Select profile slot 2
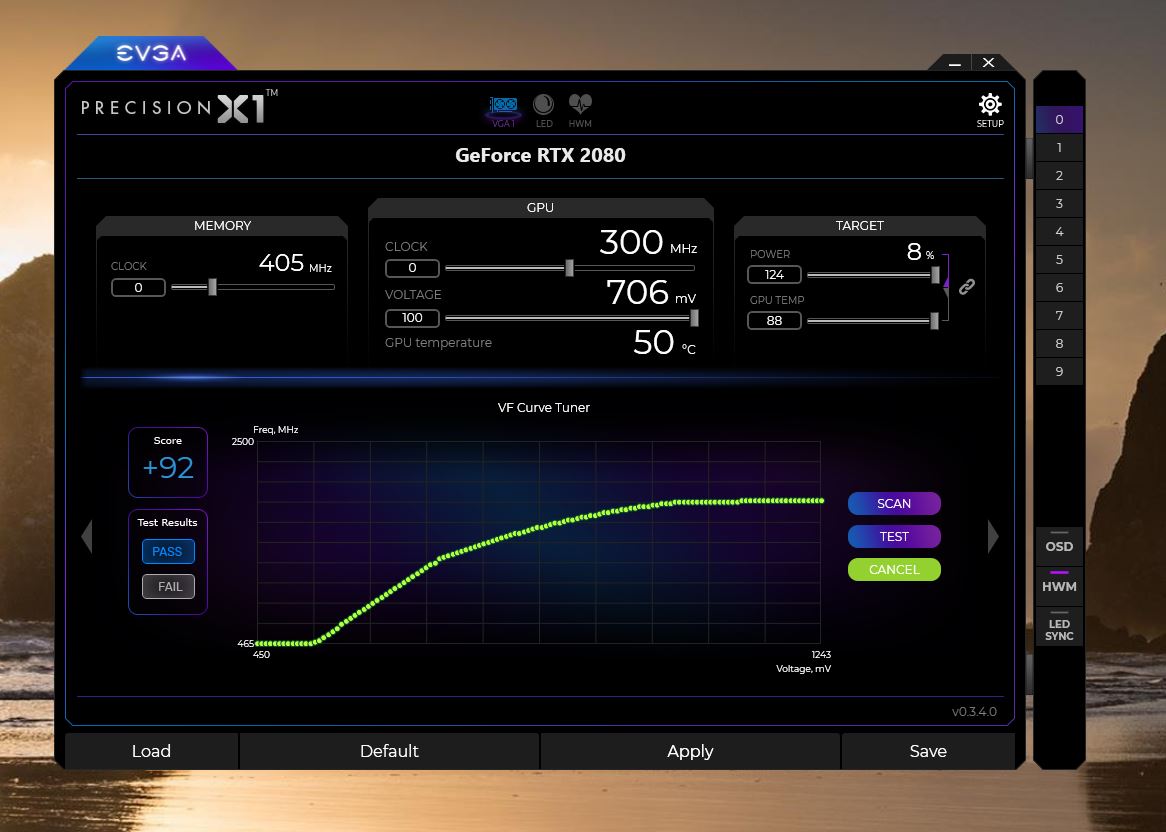Image resolution: width=1166 pixels, height=832 pixels. click(x=1059, y=175)
